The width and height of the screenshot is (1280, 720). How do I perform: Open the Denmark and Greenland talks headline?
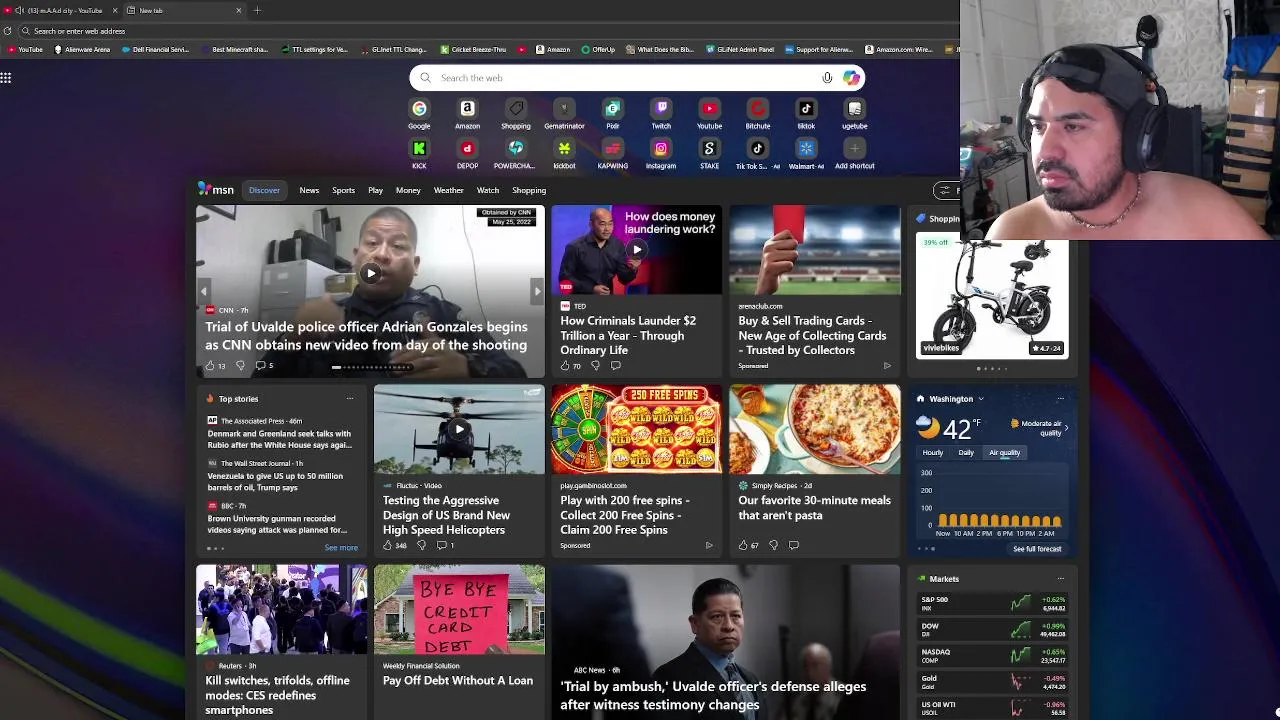click(x=279, y=439)
